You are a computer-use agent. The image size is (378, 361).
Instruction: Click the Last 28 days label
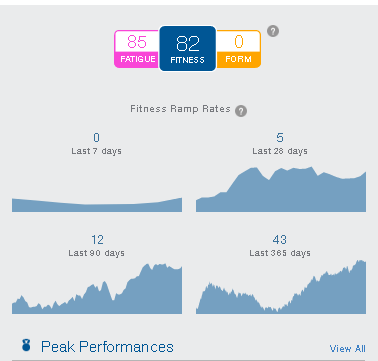click(280, 151)
